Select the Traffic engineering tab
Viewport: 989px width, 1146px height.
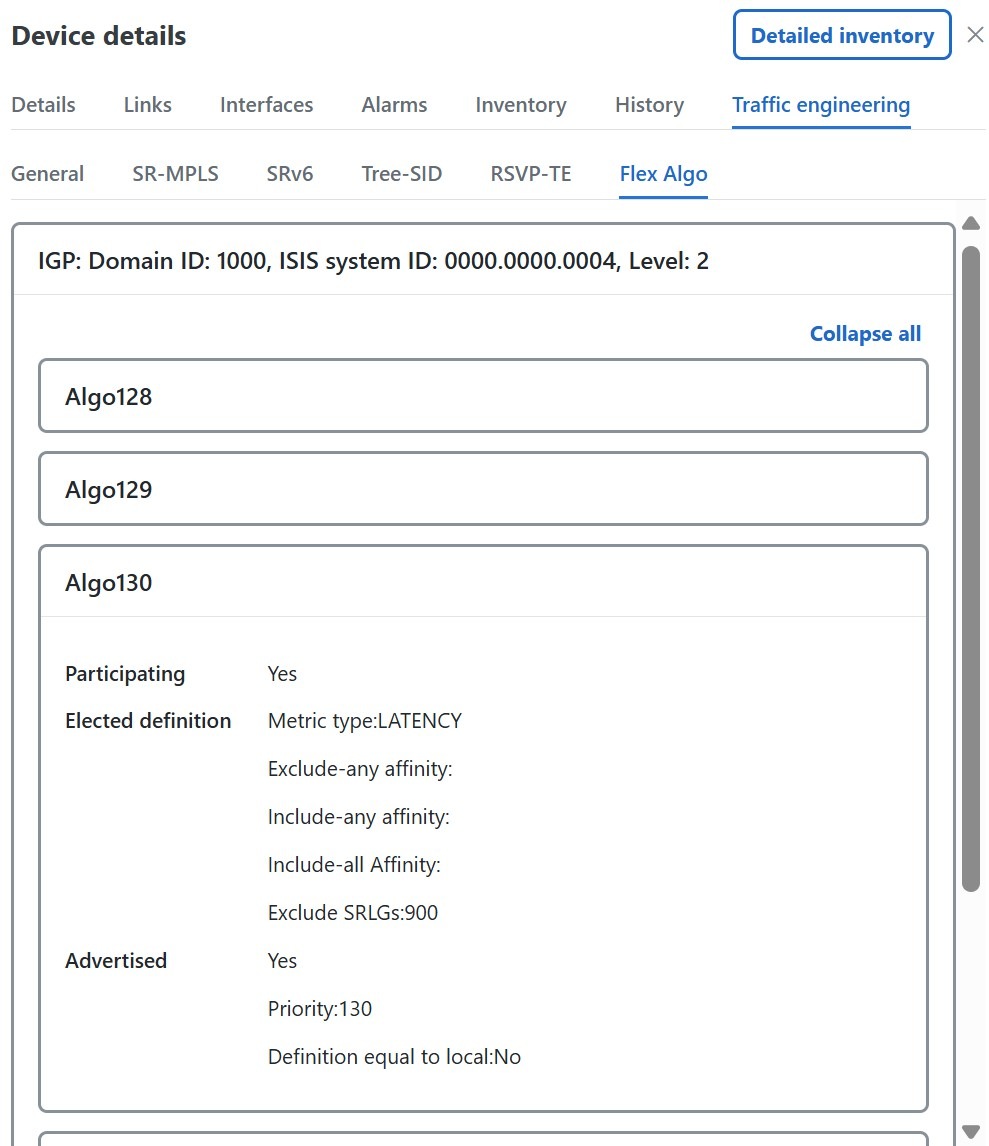pyautogui.click(x=820, y=104)
